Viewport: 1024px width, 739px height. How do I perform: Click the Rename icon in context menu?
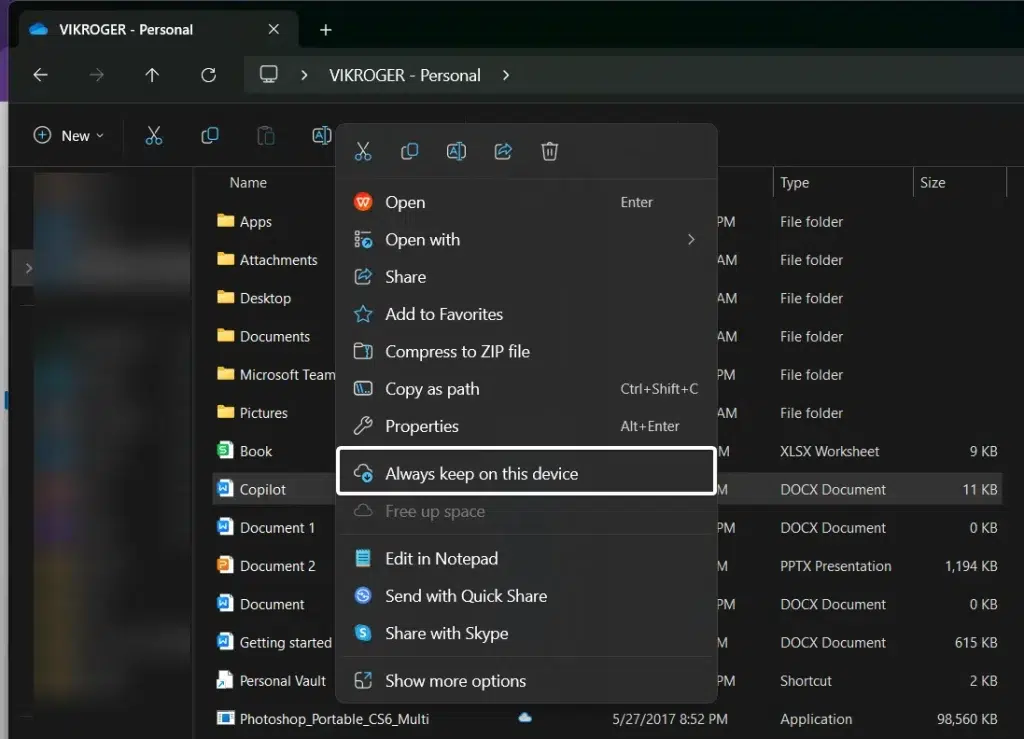click(456, 151)
